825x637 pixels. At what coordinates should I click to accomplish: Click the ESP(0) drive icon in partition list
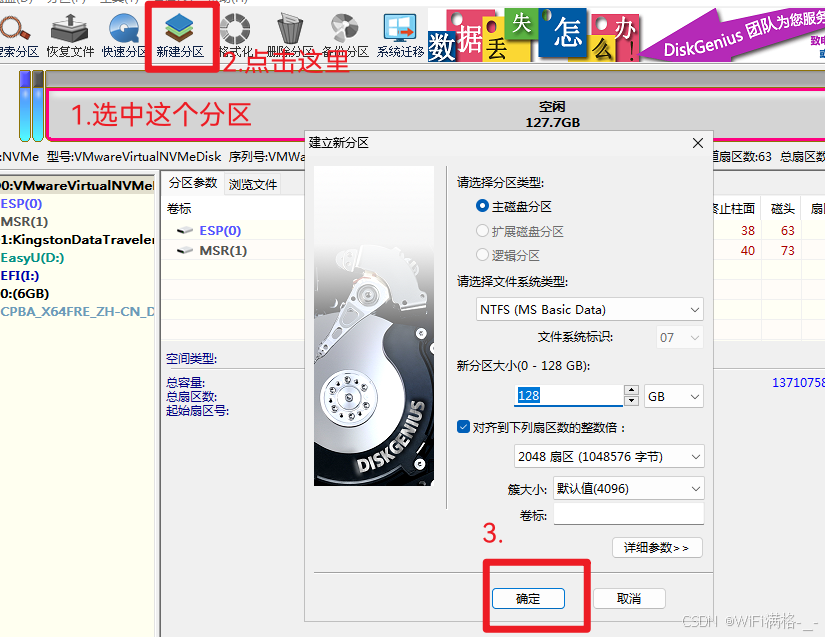click(185, 230)
